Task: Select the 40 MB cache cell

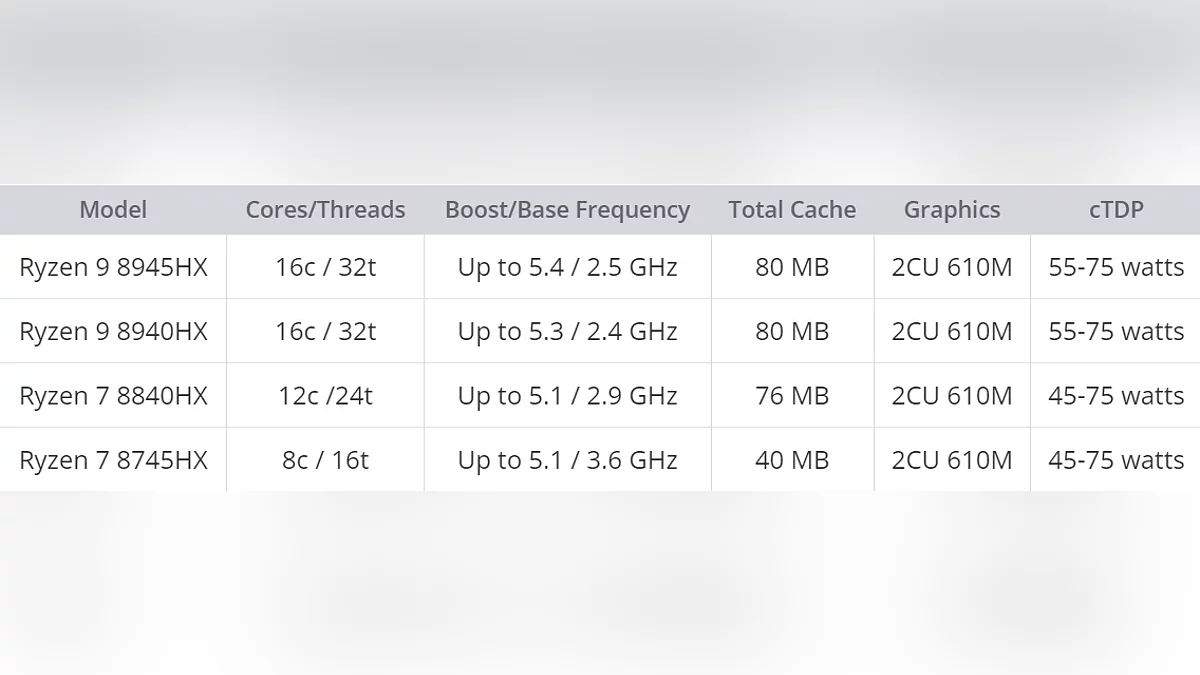Action: tap(792, 460)
